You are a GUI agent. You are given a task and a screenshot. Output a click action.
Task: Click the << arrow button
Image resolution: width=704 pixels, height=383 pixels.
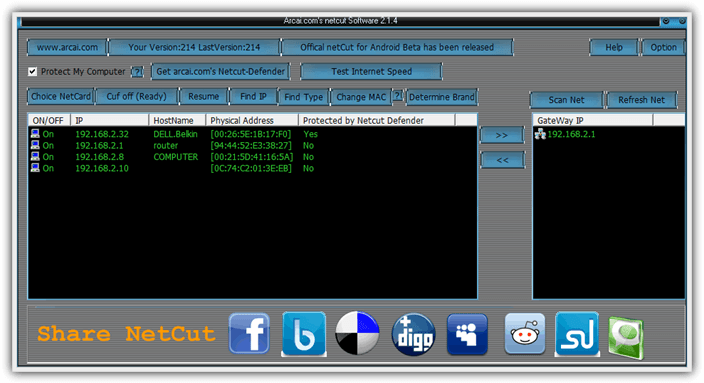tap(502, 160)
